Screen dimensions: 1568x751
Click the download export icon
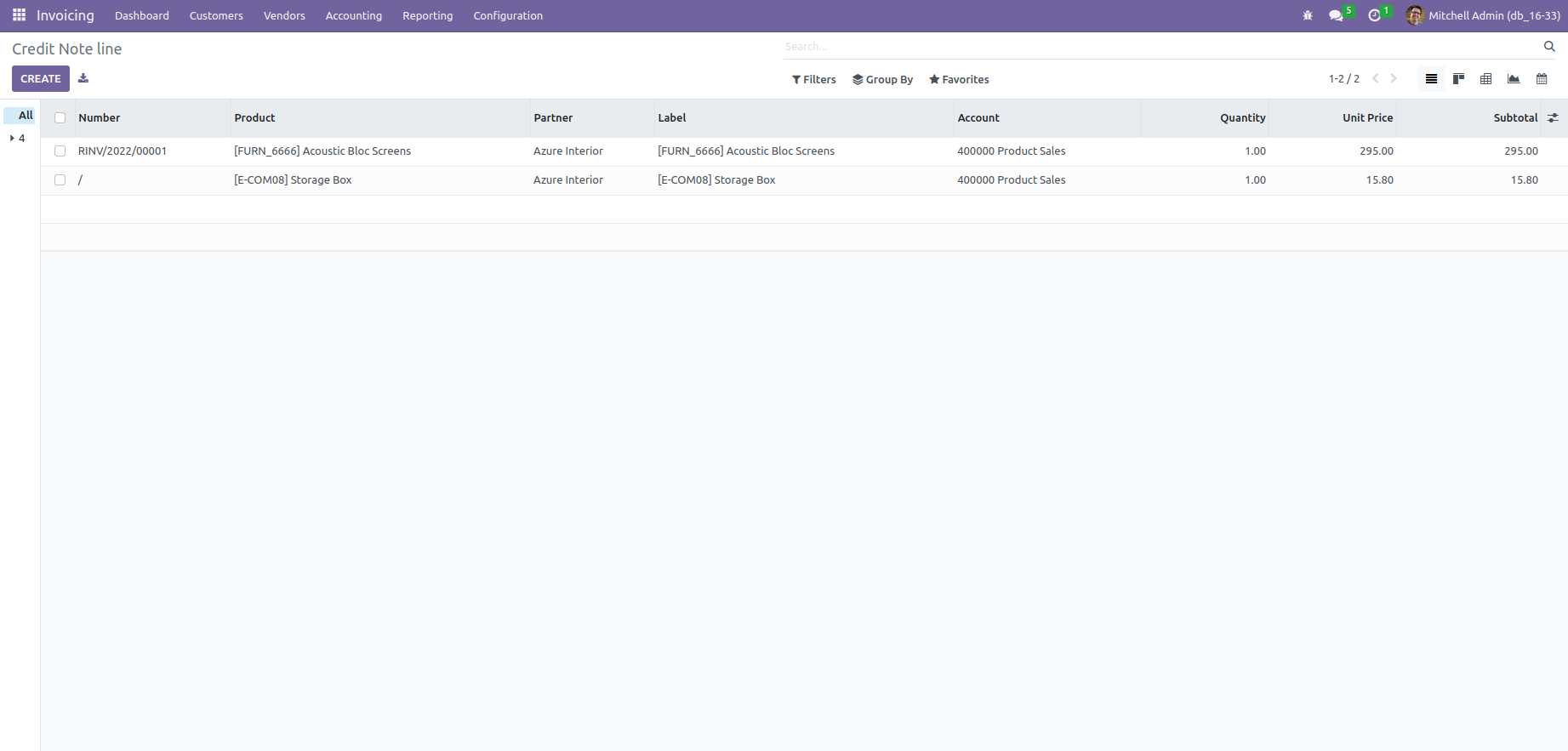pos(83,78)
